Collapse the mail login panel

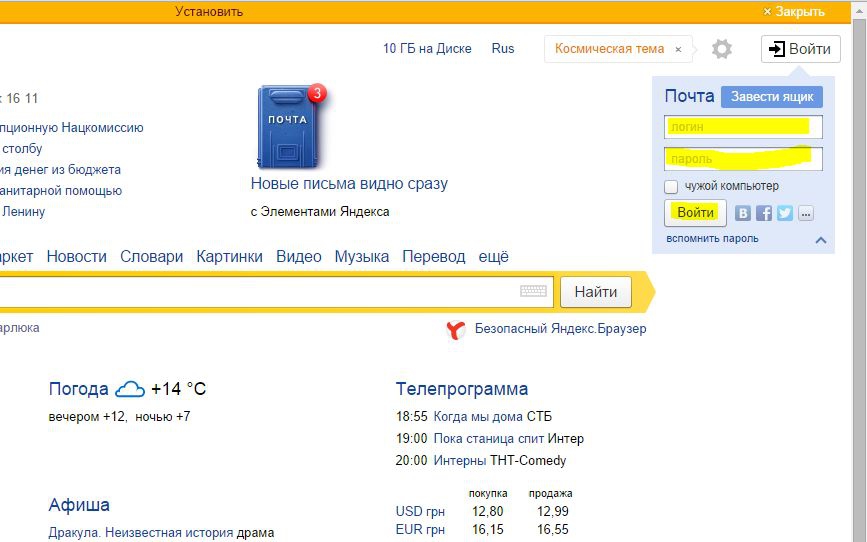pos(821,240)
